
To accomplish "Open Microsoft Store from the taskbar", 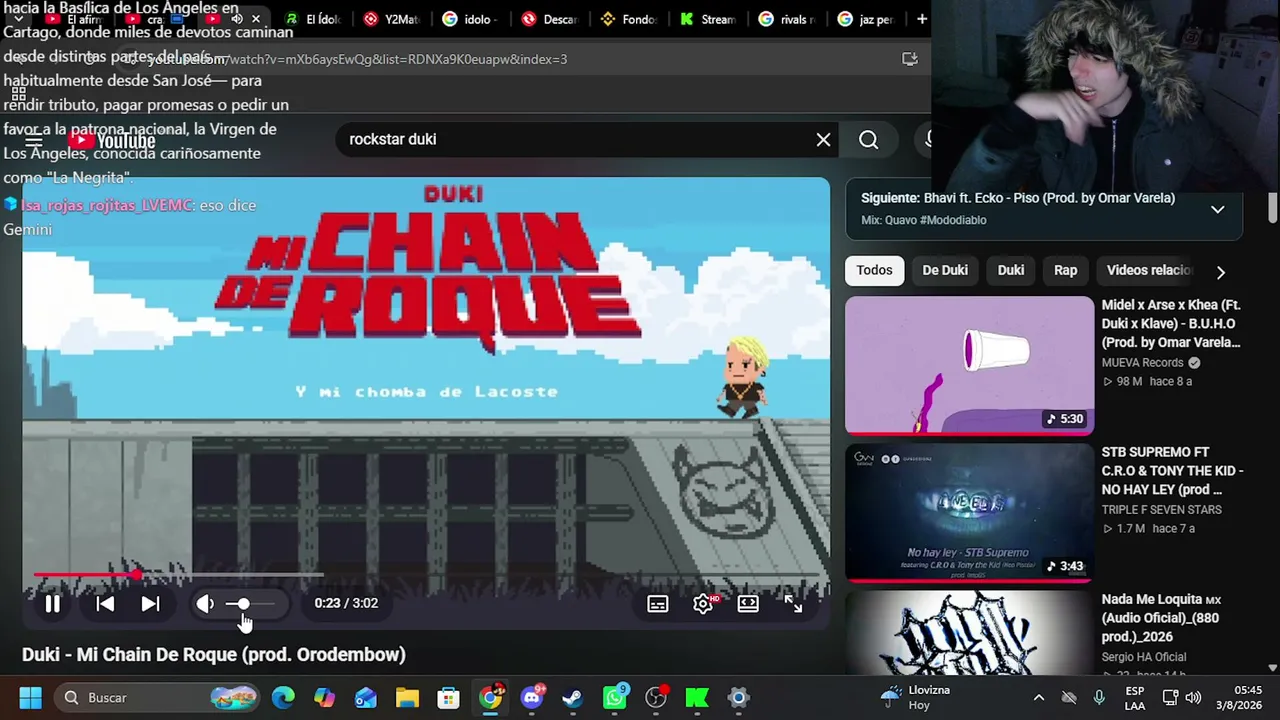I will click(x=449, y=698).
